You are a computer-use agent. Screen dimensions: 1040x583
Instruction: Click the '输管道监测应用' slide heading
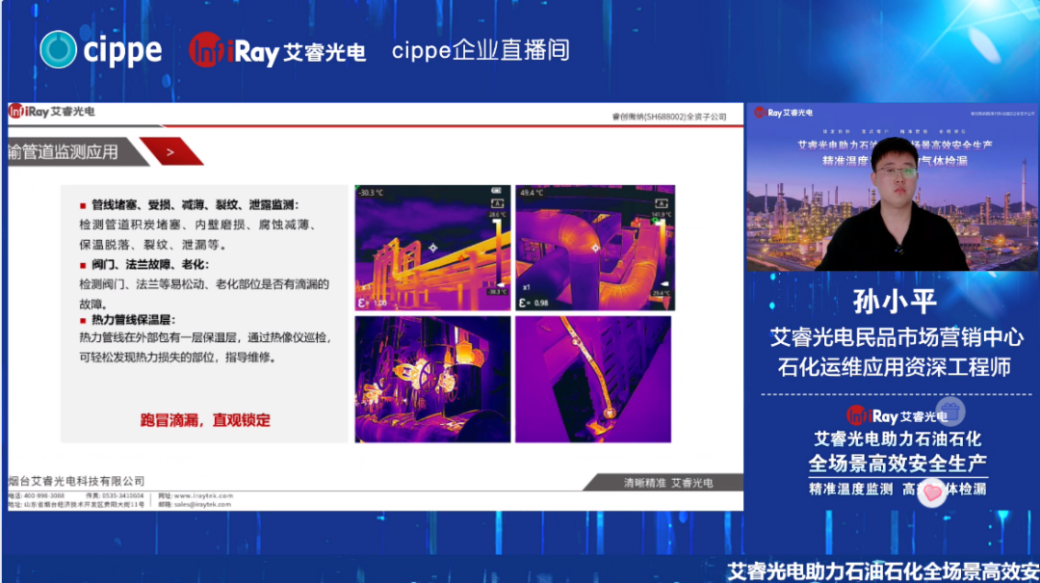63,152
